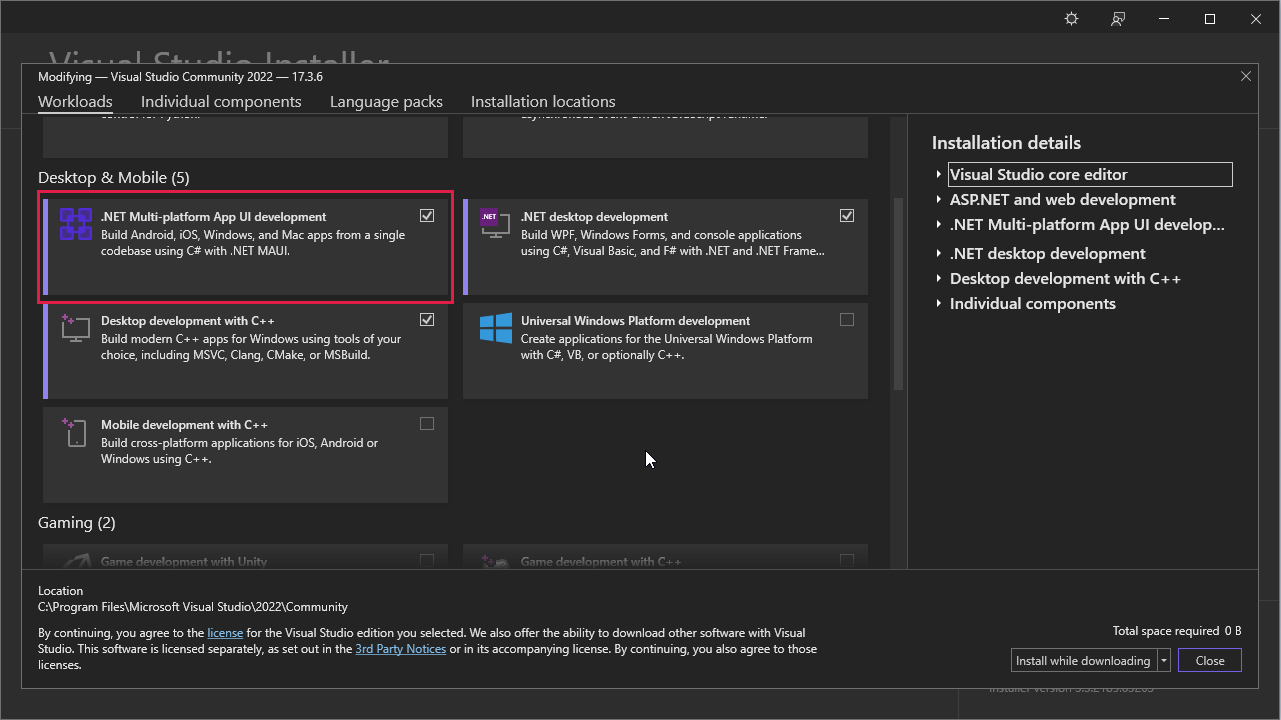The width and height of the screenshot is (1281, 720).
Task: Uncheck .NET desktop development workload
Action: coord(847,216)
